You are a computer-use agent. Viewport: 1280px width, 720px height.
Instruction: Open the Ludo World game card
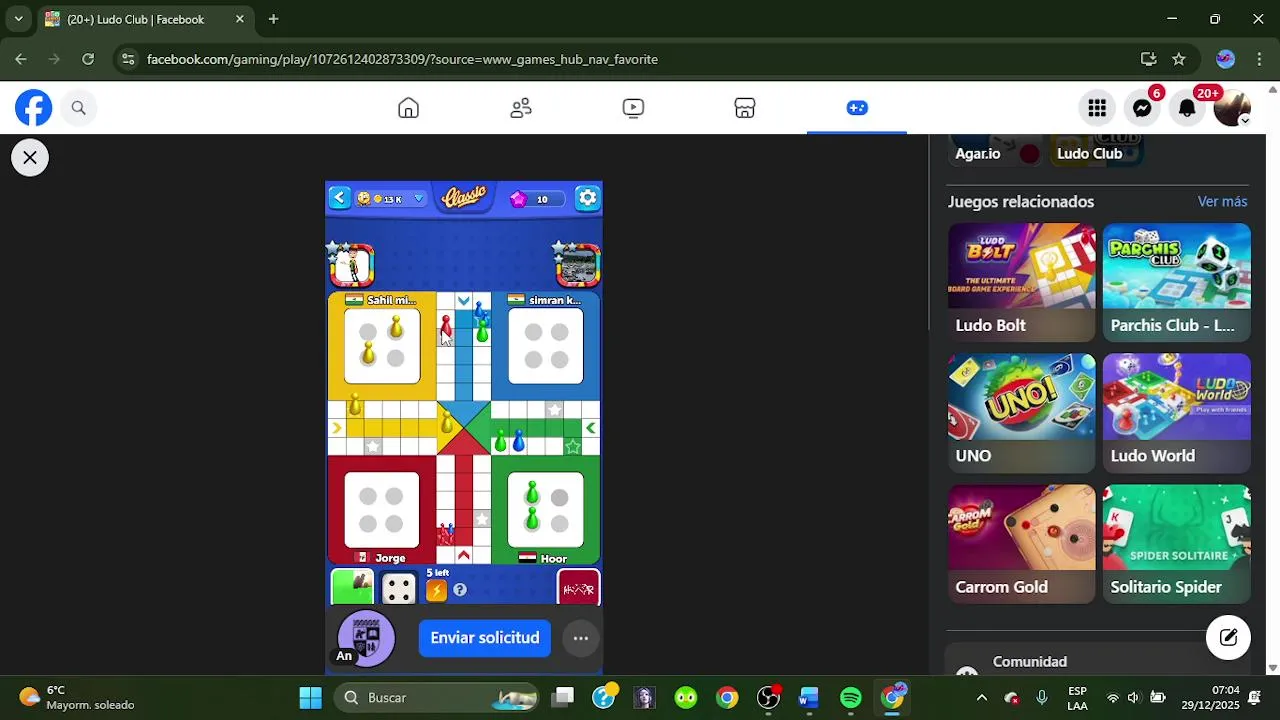[x=1177, y=413]
